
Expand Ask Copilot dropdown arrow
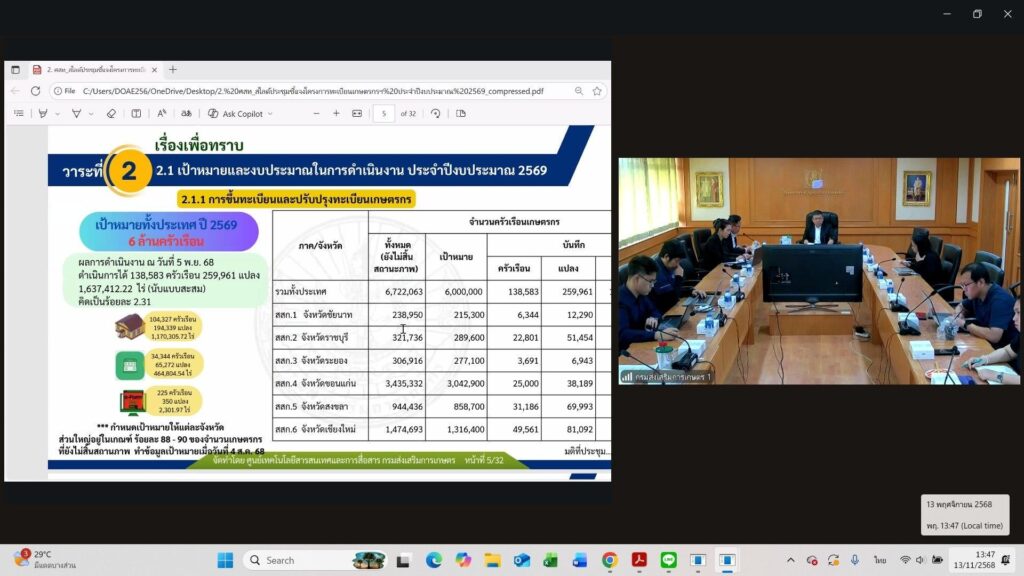[x=270, y=114]
